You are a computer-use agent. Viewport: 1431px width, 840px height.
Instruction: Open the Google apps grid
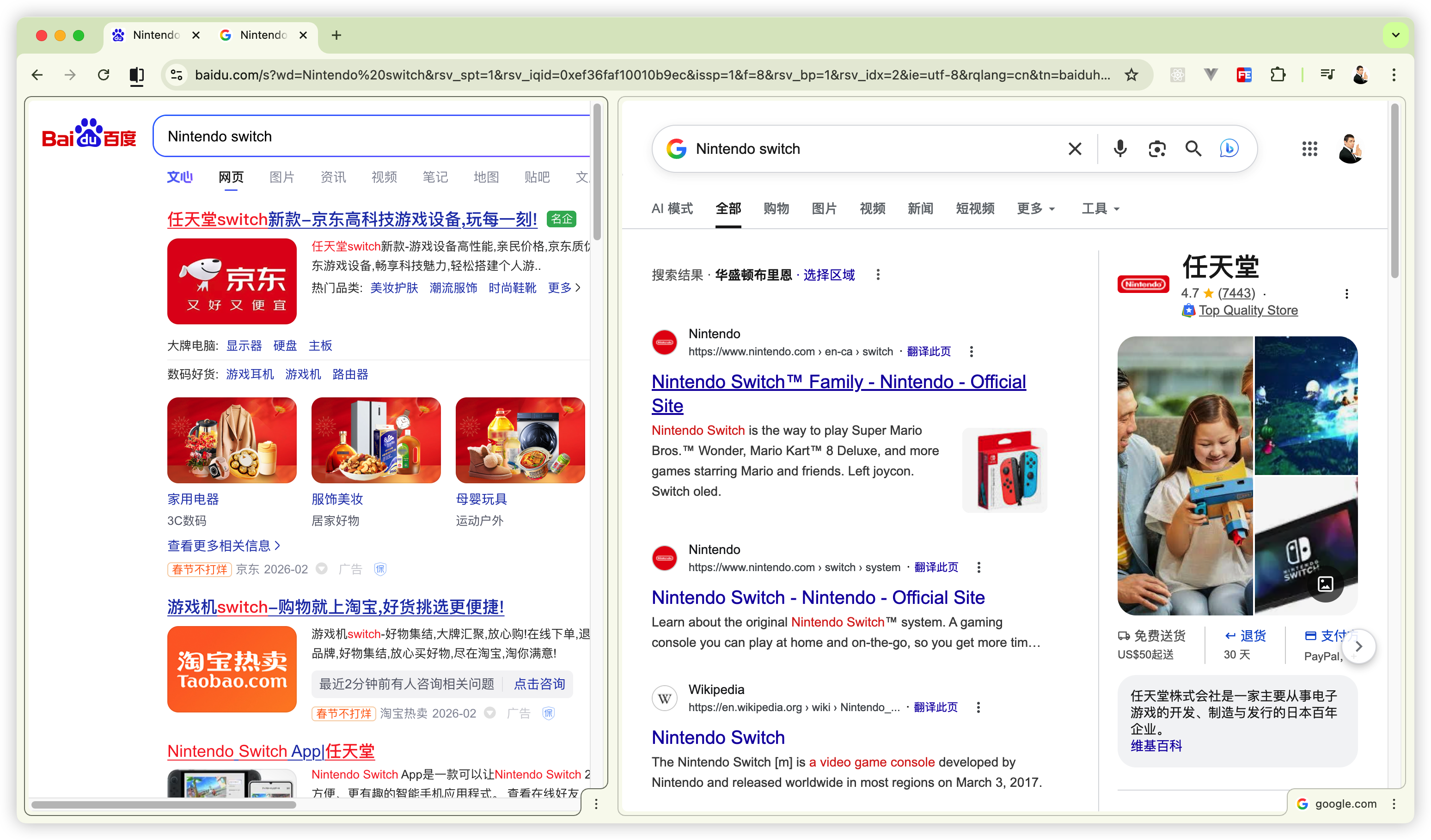click(x=1309, y=149)
